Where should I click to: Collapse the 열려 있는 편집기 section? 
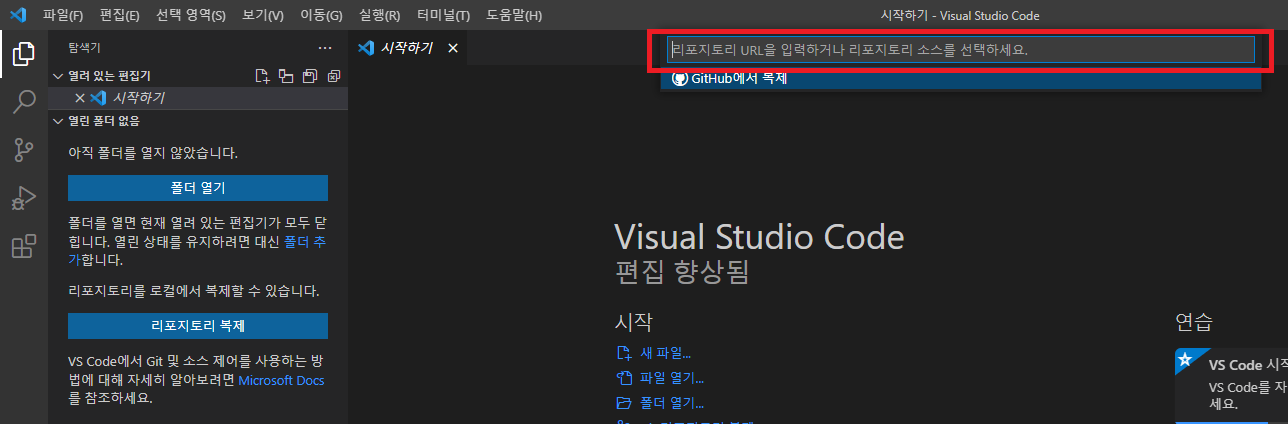coord(58,76)
